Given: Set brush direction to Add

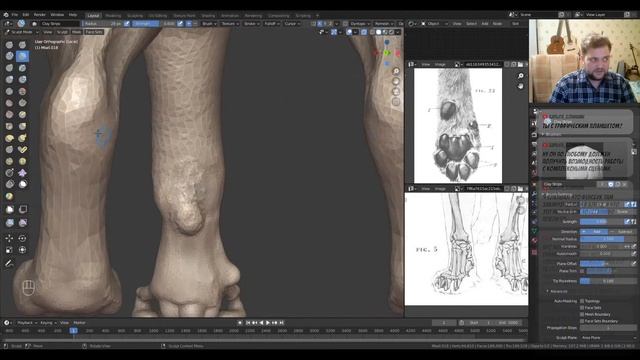Looking at the screenshot, I should (594, 232).
